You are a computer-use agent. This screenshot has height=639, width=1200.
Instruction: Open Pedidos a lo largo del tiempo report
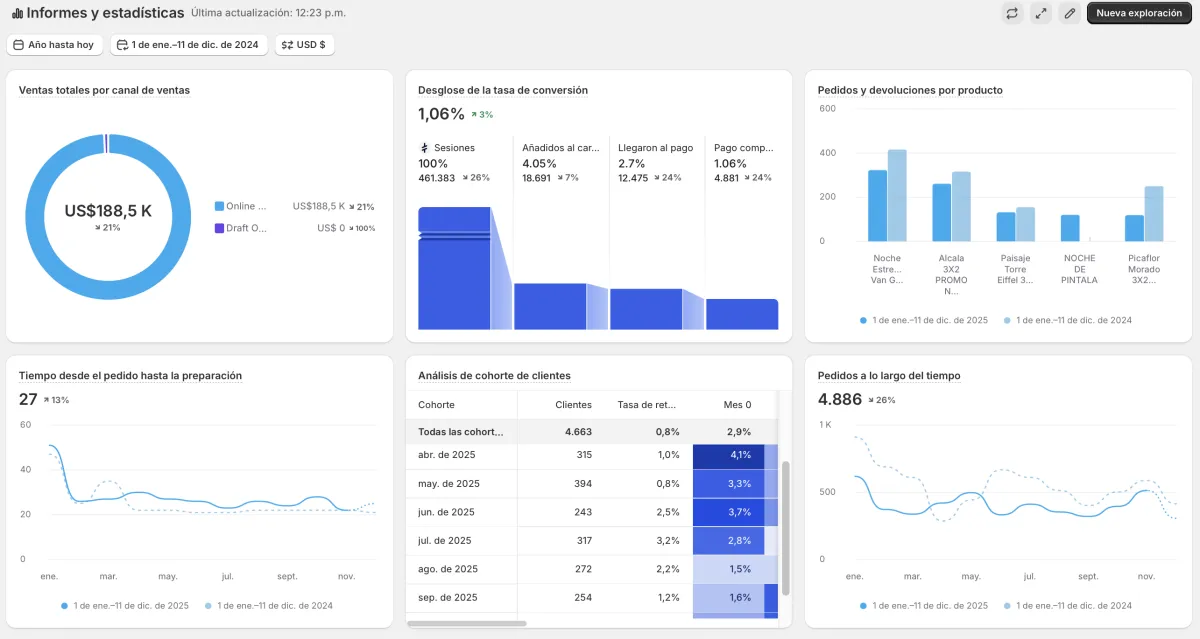click(x=889, y=376)
